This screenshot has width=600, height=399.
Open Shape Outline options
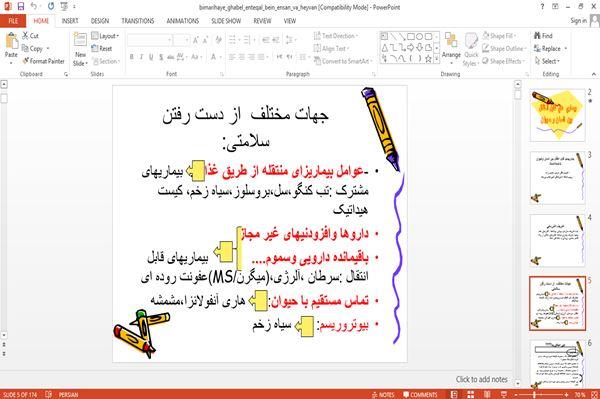coord(504,49)
